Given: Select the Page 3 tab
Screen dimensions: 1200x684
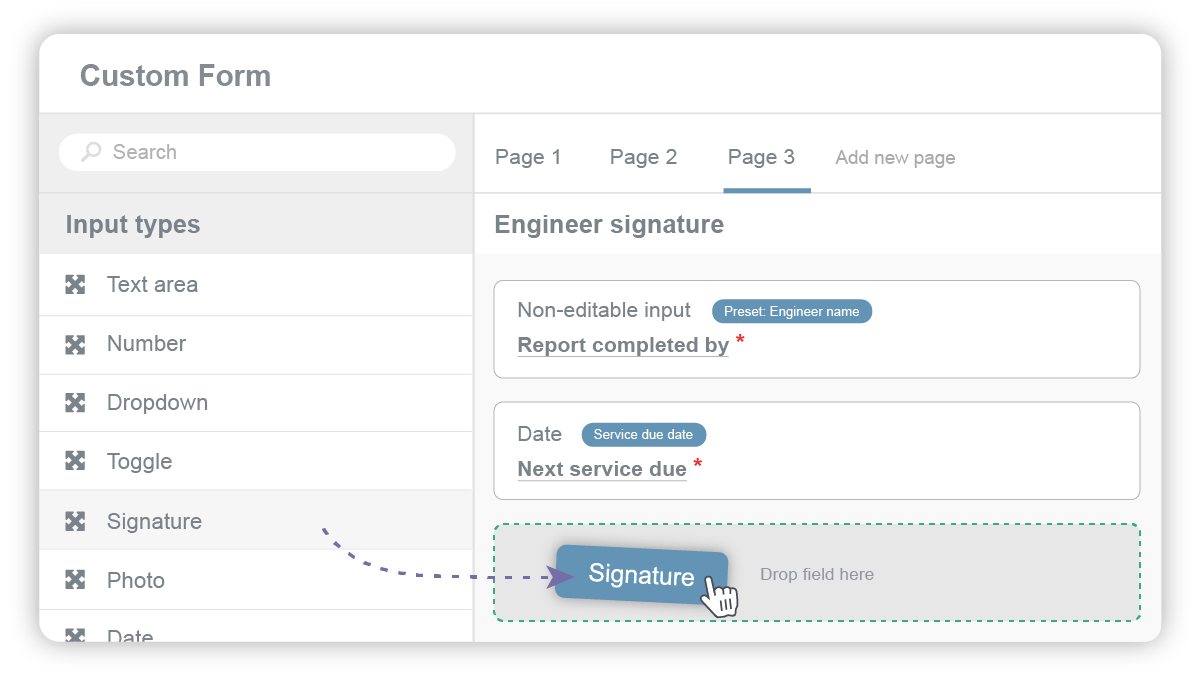Looking at the screenshot, I should click(x=761, y=157).
